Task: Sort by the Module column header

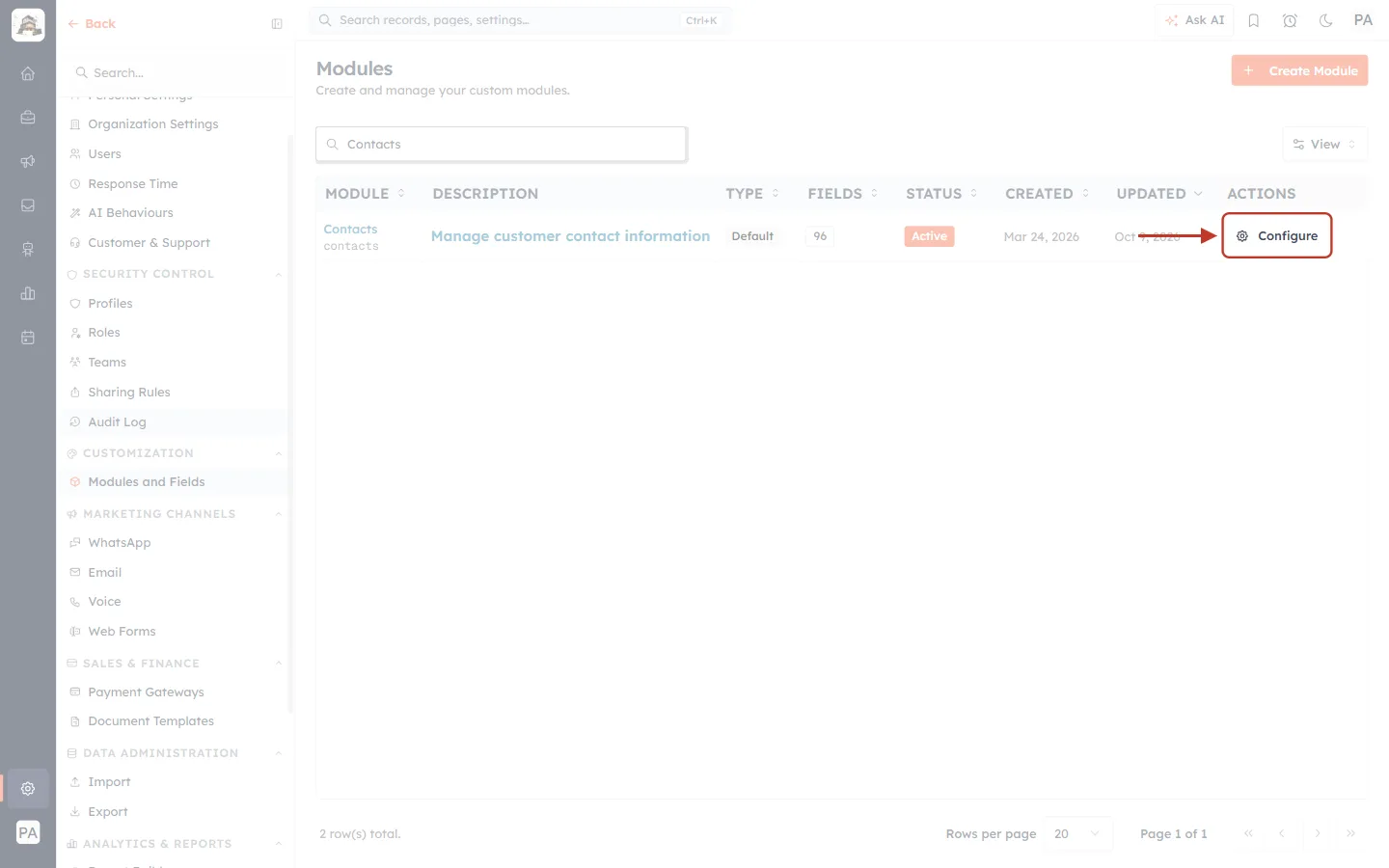Action: click(x=365, y=194)
